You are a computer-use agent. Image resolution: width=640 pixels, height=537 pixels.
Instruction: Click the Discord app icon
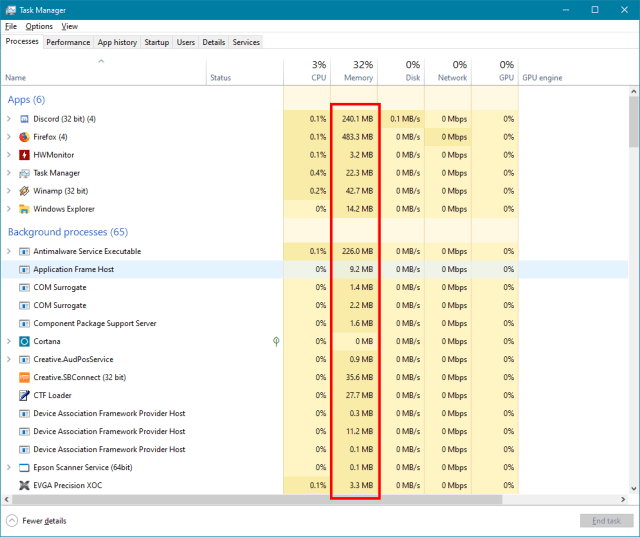25,119
